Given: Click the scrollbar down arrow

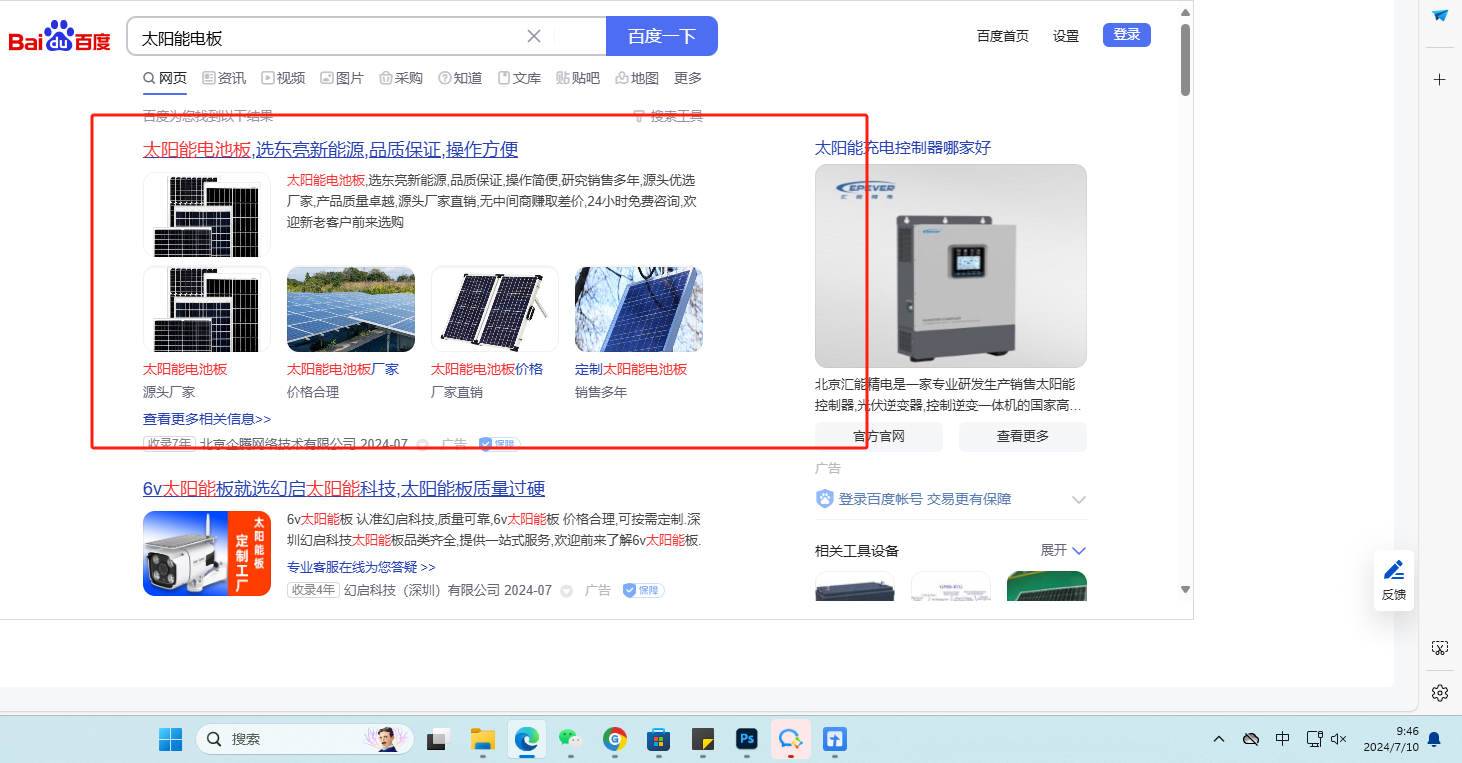Looking at the screenshot, I should point(1185,589).
